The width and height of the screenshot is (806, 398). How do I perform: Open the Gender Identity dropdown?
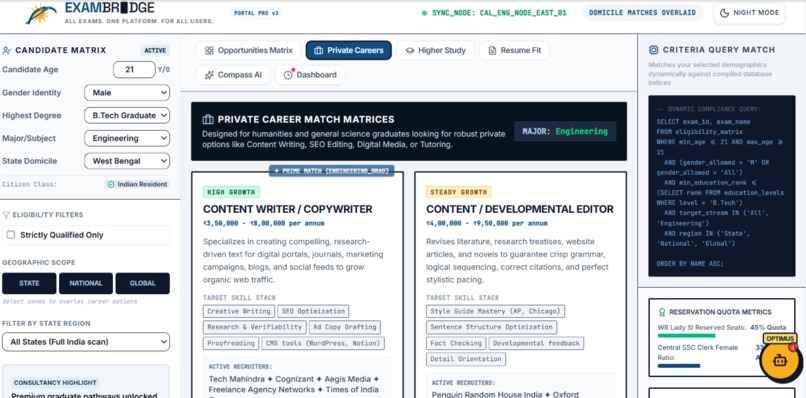[x=127, y=93]
